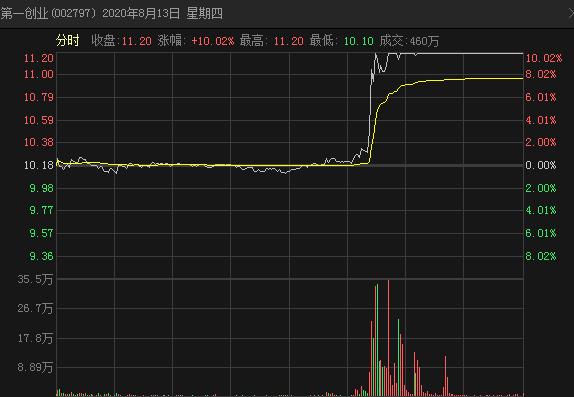Click the 10.18 baseline price label

[38, 165]
